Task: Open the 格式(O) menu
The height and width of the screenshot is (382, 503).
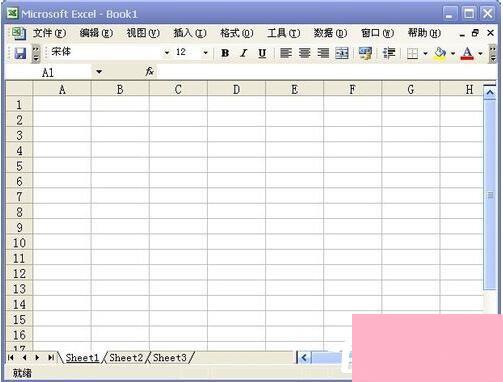Action: point(237,33)
